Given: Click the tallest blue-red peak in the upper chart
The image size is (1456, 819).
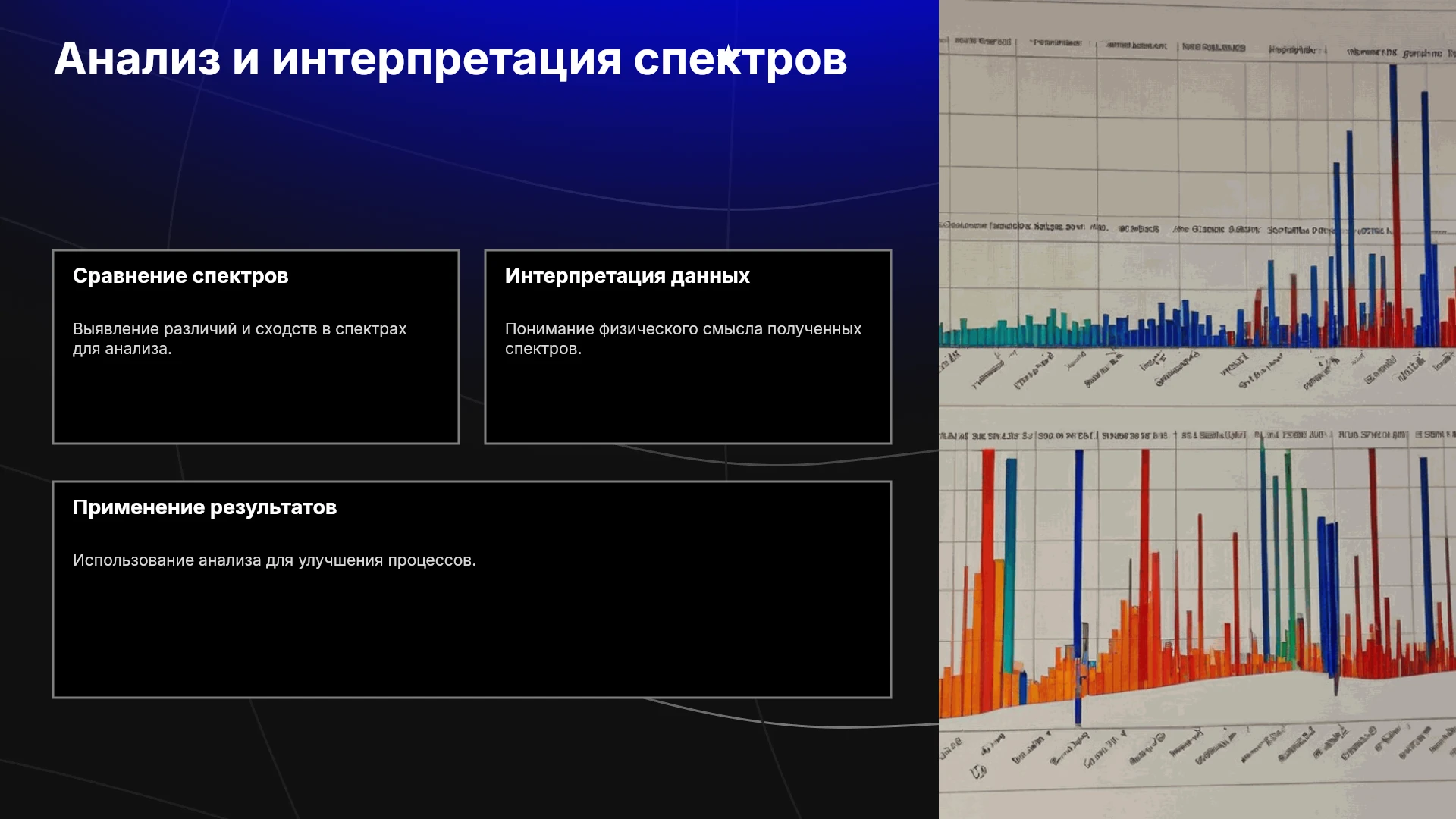Looking at the screenshot, I should pyautogui.click(x=1394, y=205).
